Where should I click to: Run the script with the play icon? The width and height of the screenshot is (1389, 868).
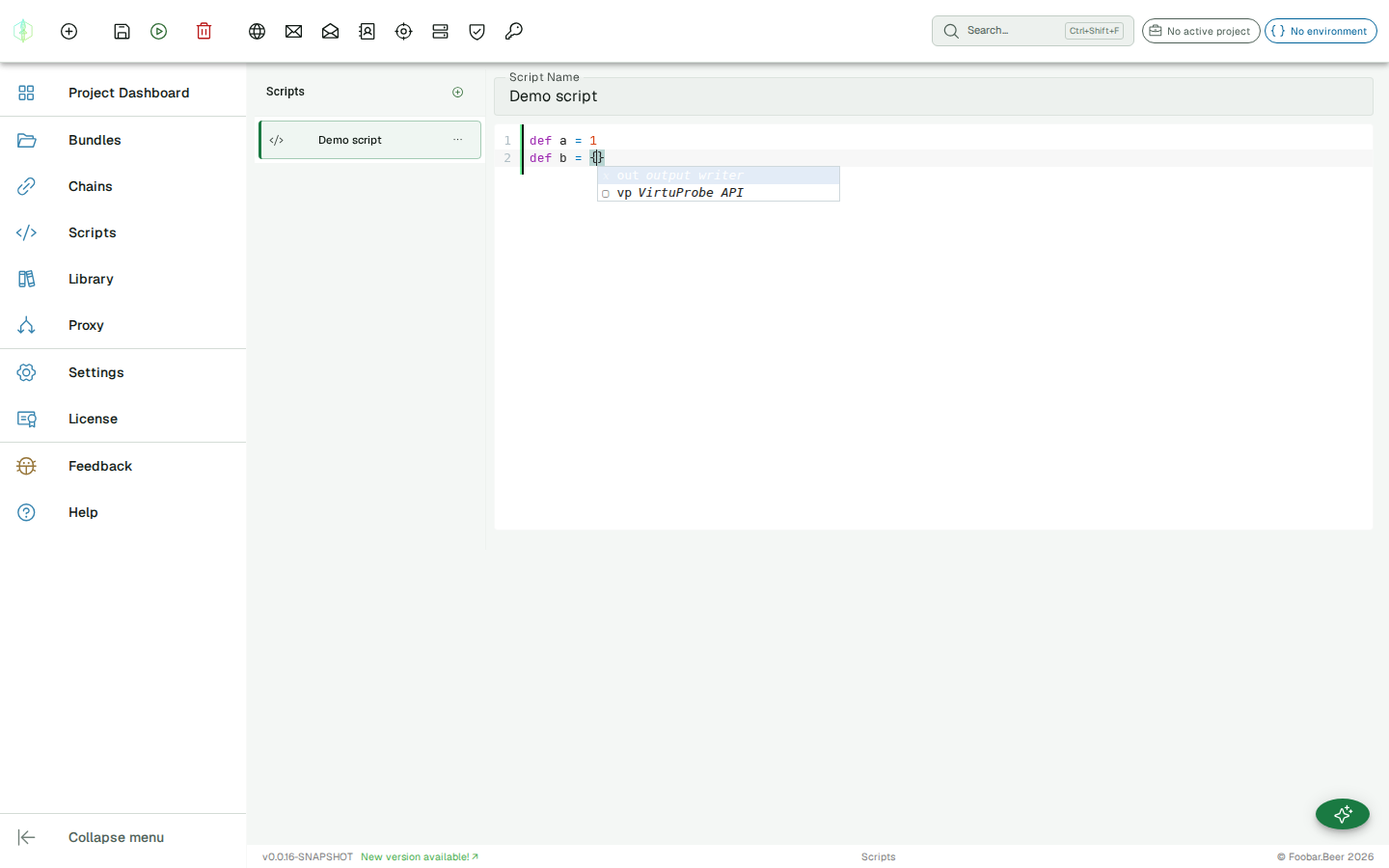click(159, 31)
